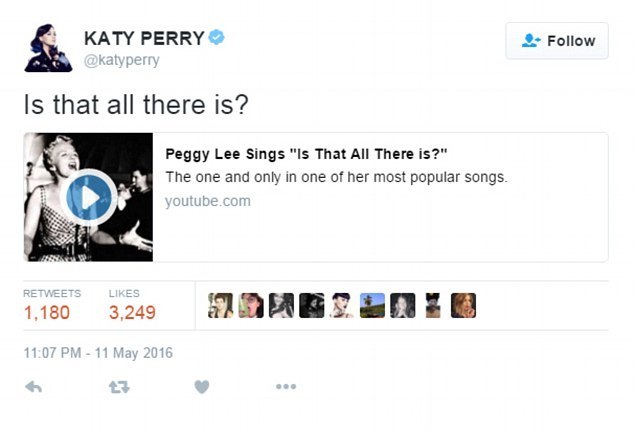Open the first liker's avatar
Screen dimensions: 634x431
pos(220,305)
